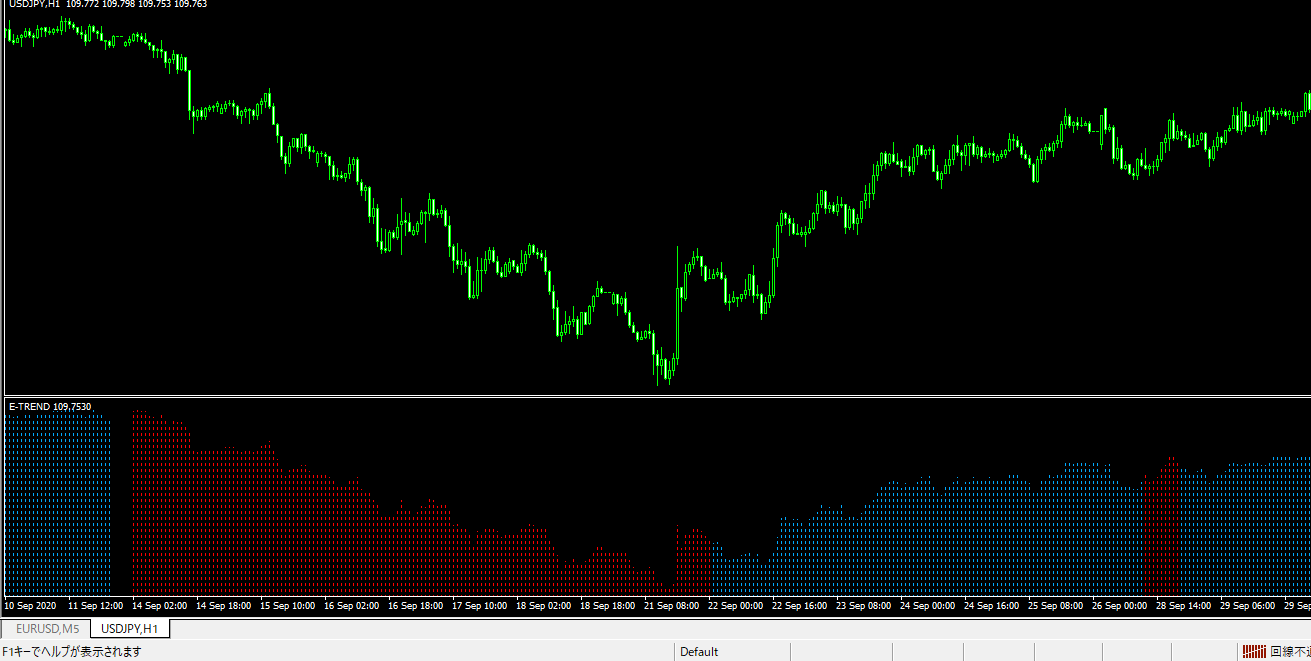Image resolution: width=1311 pixels, height=661 pixels.
Task: Select the USDJPY,H1 chart tab
Action: [130, 629]
